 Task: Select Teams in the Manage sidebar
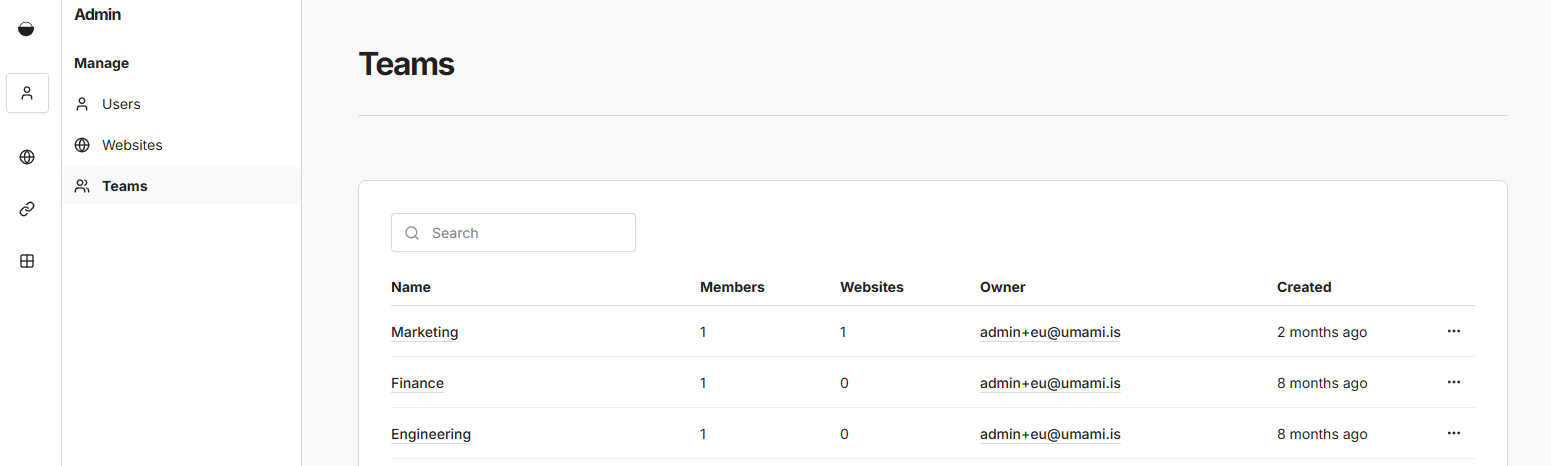tap(125, 186)
